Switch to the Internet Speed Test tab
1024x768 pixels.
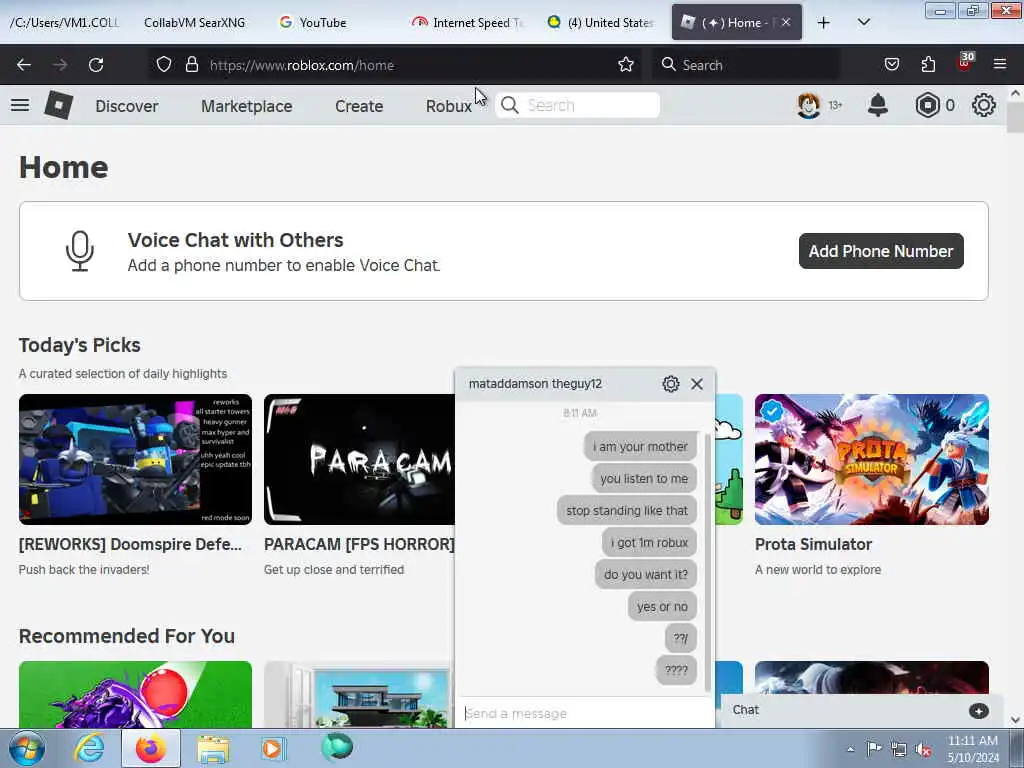(469, 23)
